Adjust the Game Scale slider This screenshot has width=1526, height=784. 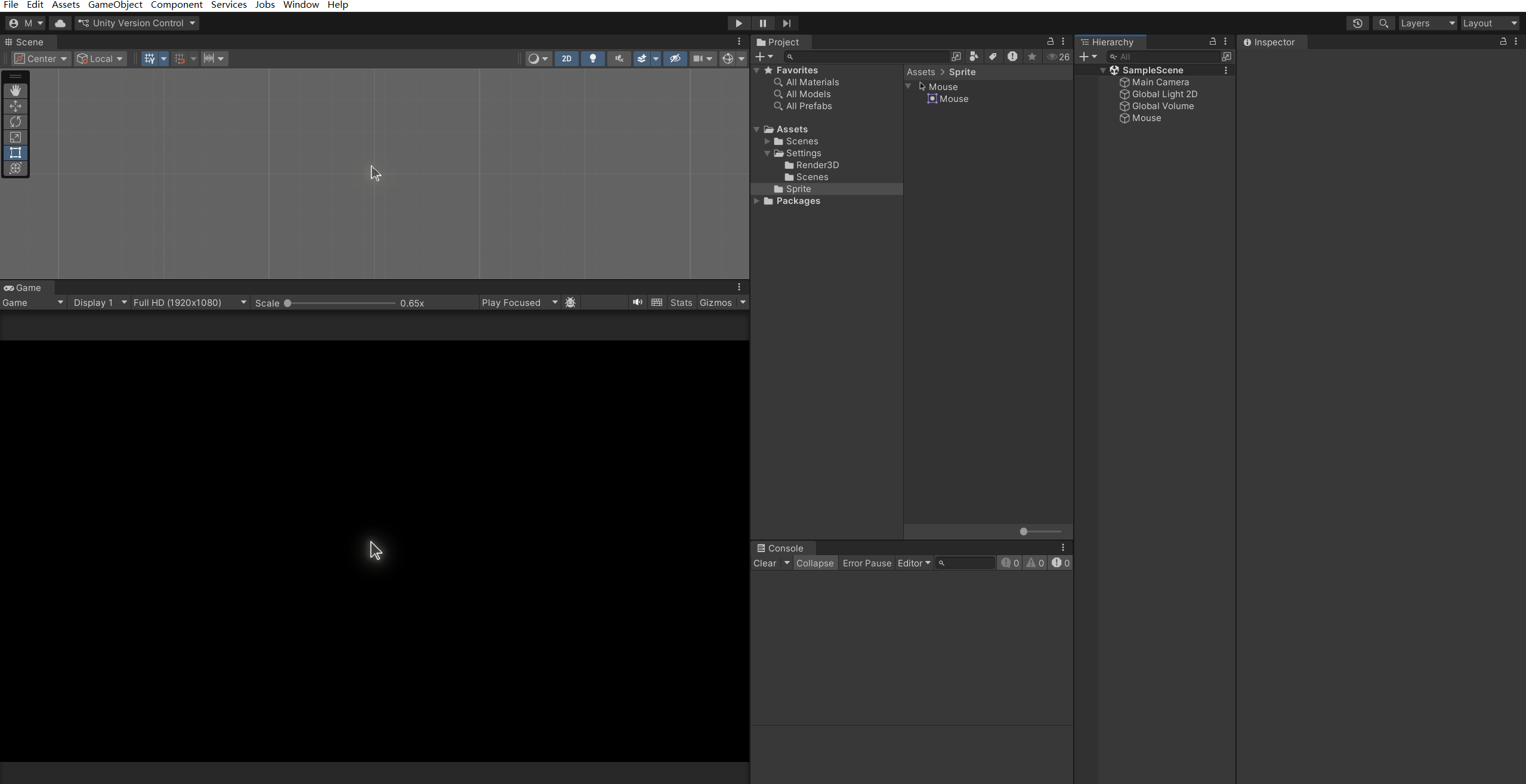(x=288, y=303)
